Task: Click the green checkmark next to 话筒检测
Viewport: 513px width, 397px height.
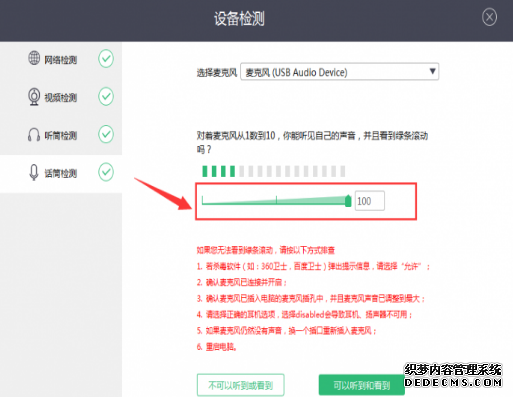Action: tap(106, 172)
